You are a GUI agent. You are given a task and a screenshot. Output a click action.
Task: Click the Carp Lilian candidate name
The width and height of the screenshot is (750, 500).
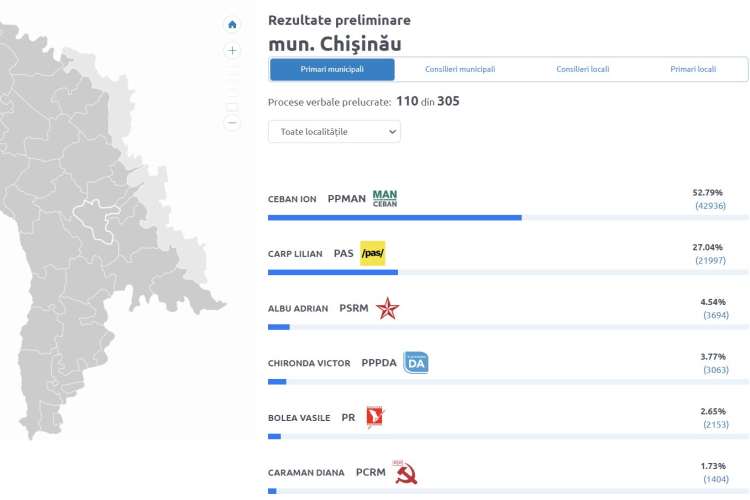click(295, 254)
